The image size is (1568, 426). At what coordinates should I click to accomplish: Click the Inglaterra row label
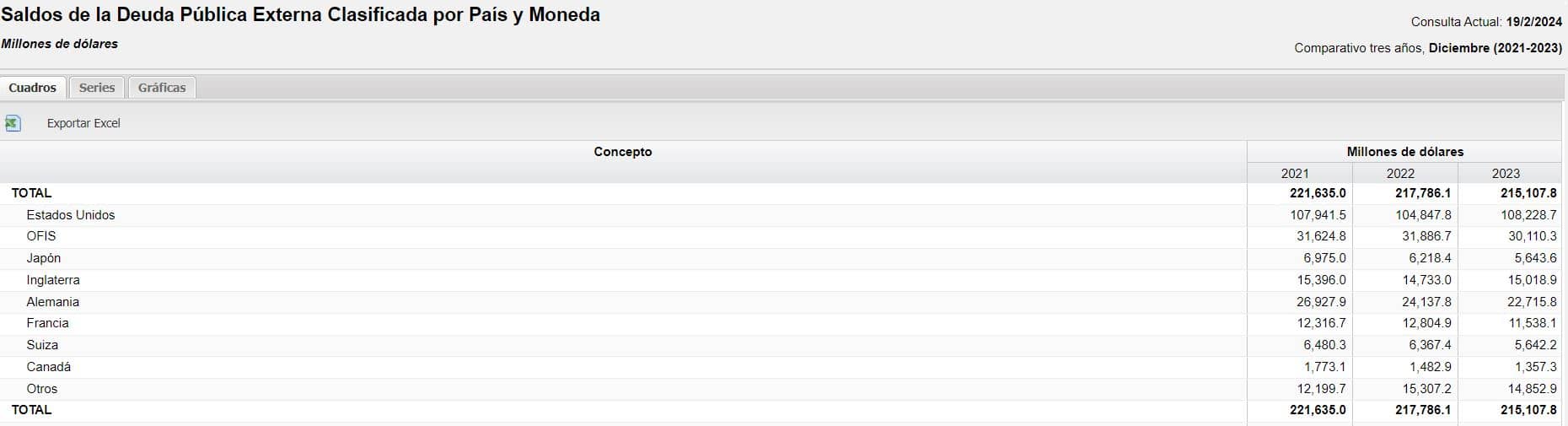tap(53, 280)
